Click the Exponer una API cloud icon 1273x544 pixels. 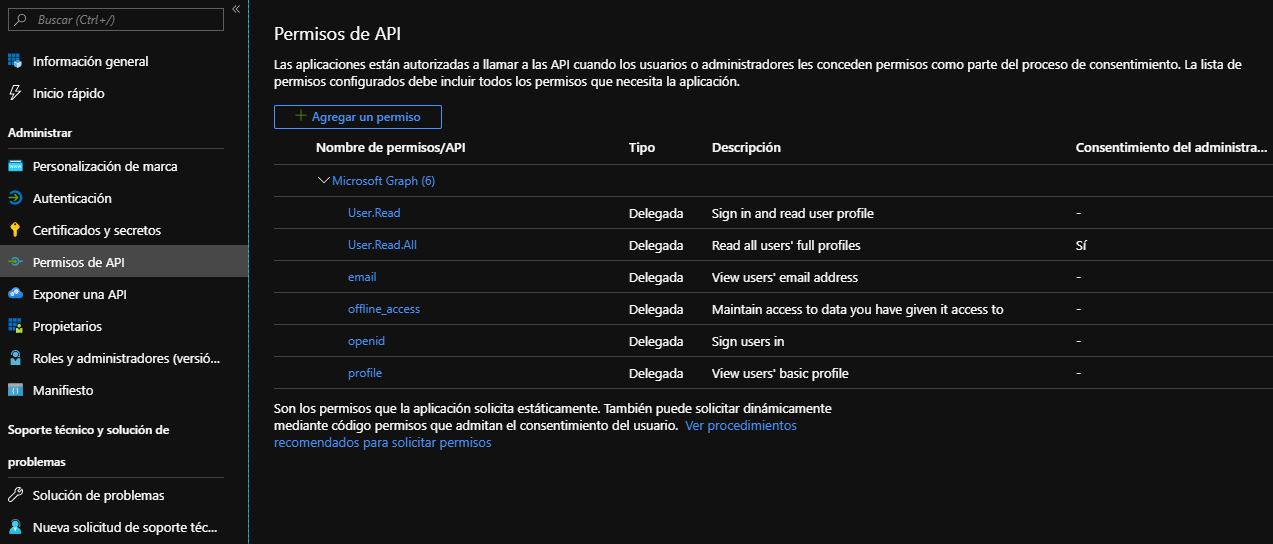coord(15,294)
